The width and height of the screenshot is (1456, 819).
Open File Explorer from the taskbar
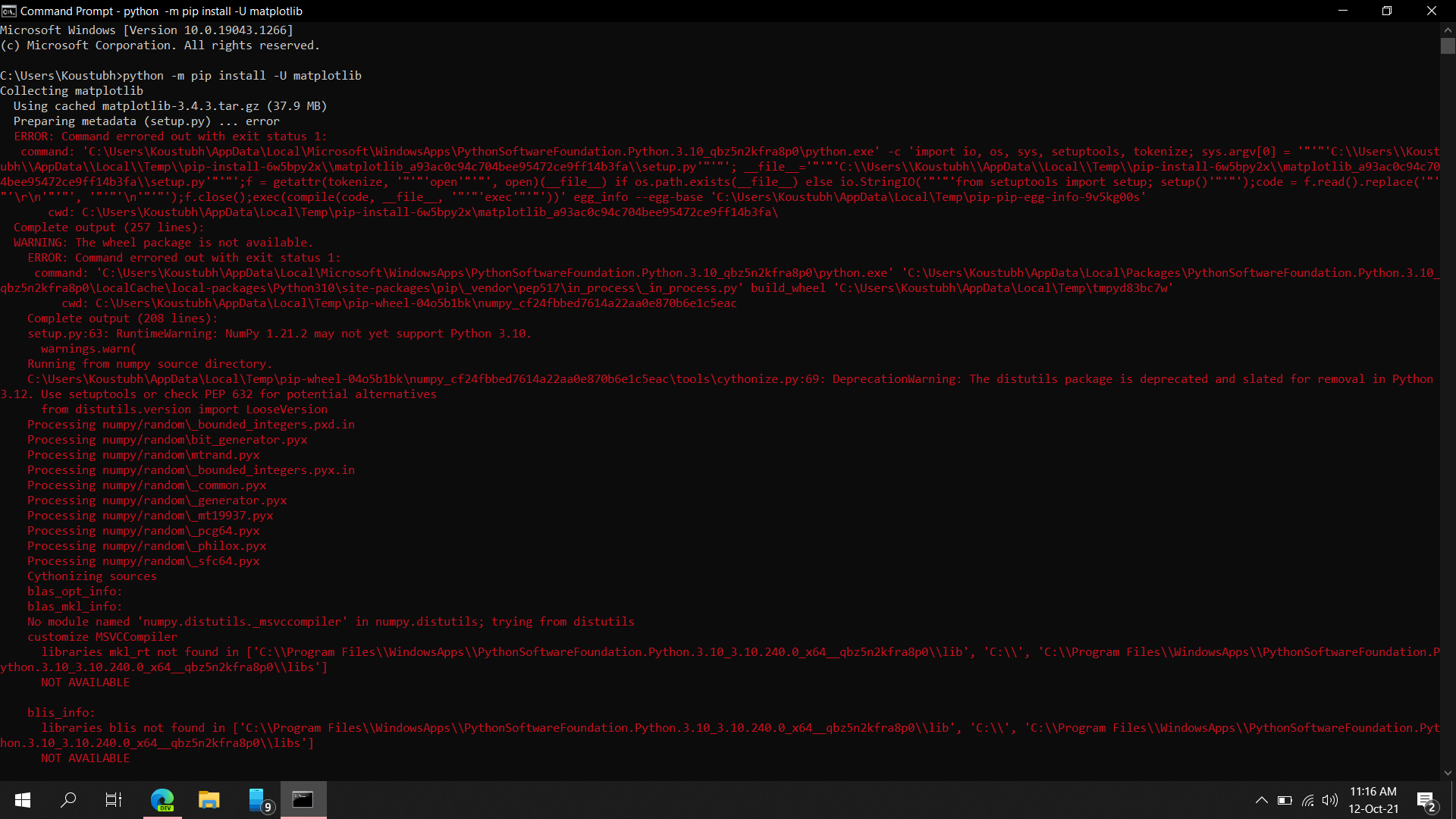pyautogui.click(x=209, y=800)
